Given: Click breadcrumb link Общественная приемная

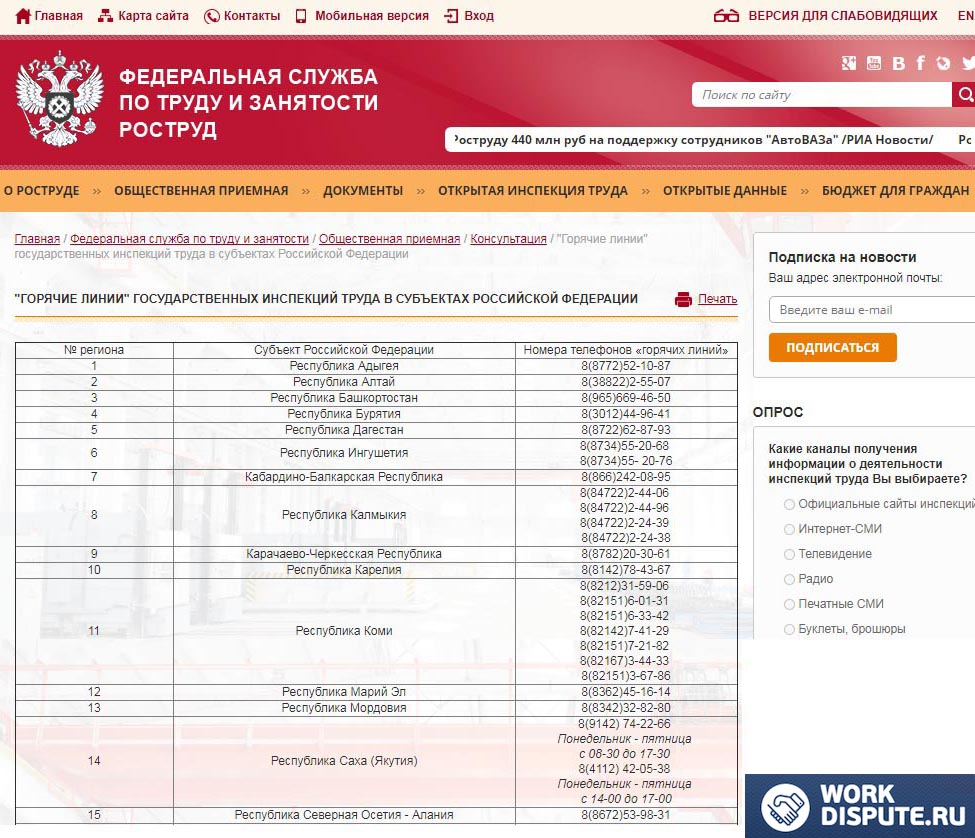Looking at the screenshot, I should click(389, 239).
